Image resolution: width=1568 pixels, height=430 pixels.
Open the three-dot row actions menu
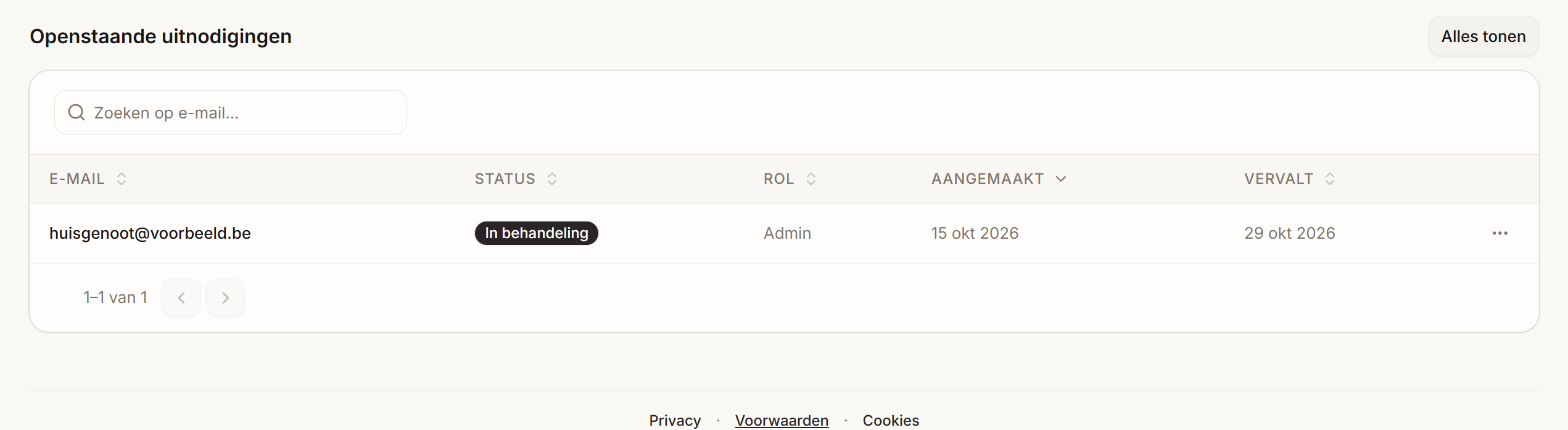point(1499,233)
